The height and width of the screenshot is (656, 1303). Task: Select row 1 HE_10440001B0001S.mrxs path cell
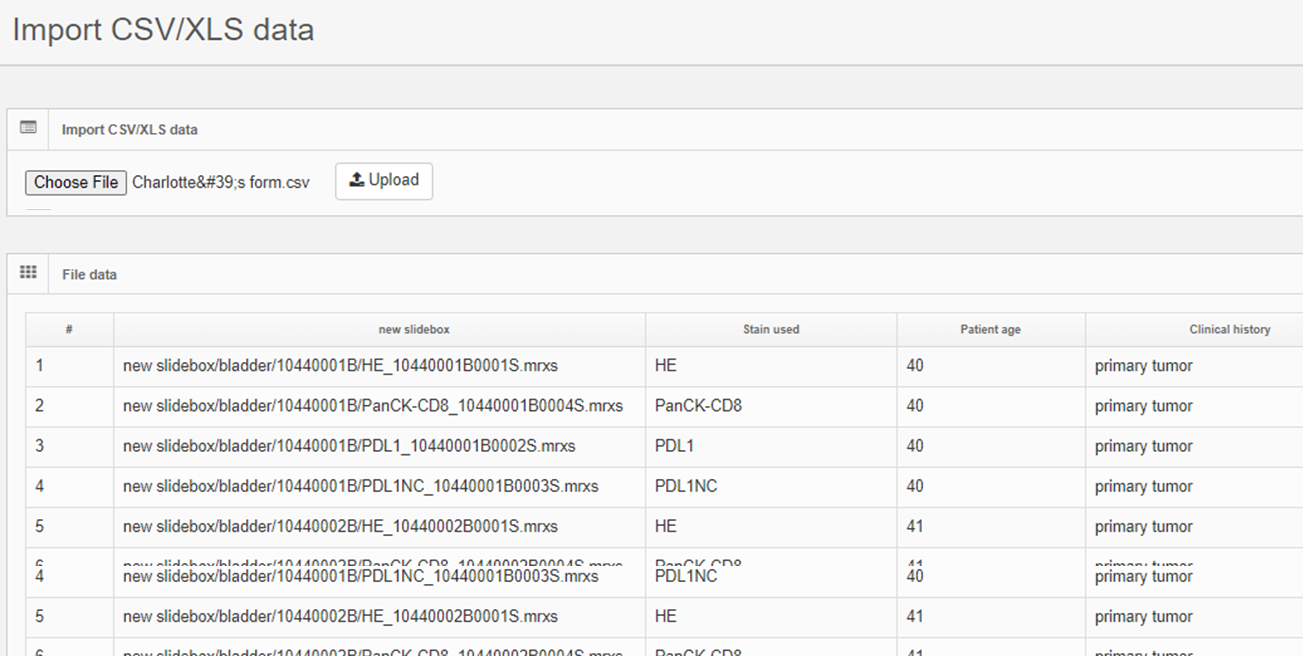[x=340, y=366]
